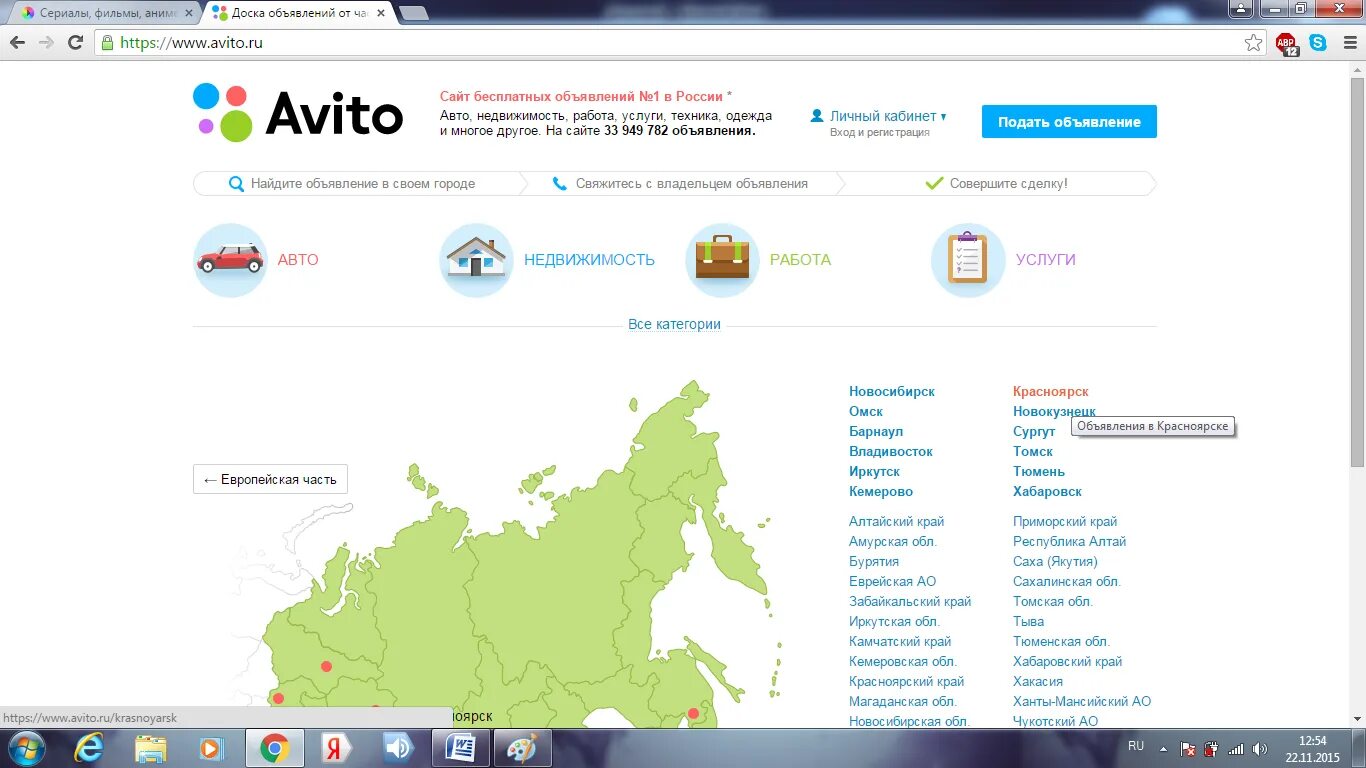The width and height of the screenshot is (1366, 768).
Task: Select city Иркутск
Action: pyautogui.click(x=875, y=471)
